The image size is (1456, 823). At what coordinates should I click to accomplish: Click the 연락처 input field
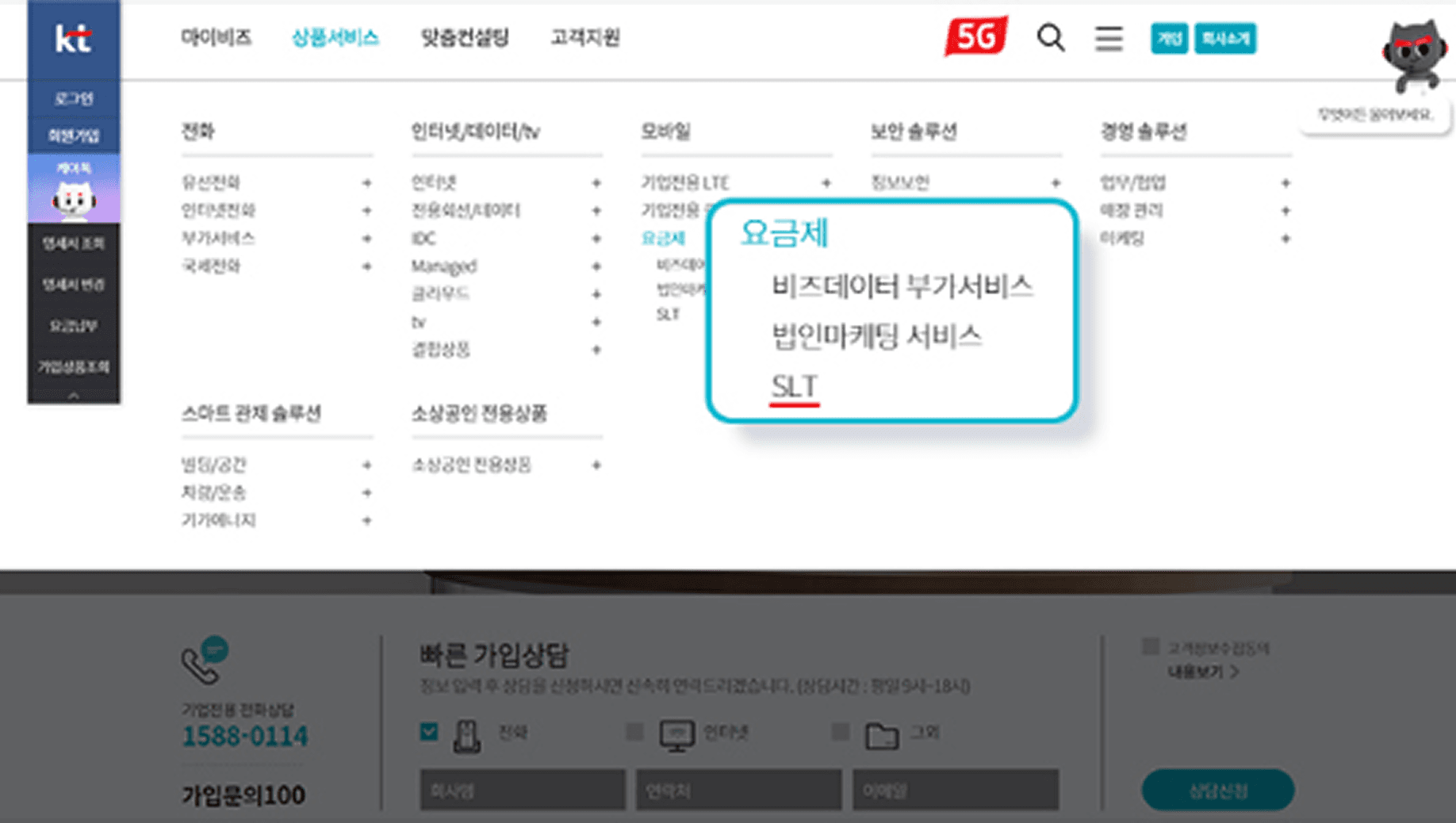pos(739,790)
